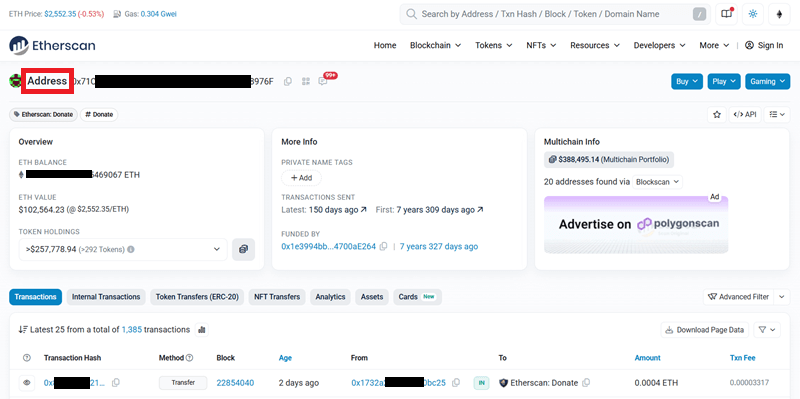800x399 pixels.
Task: Click the Etherscan: Donate tag
Action: point(43,115)
